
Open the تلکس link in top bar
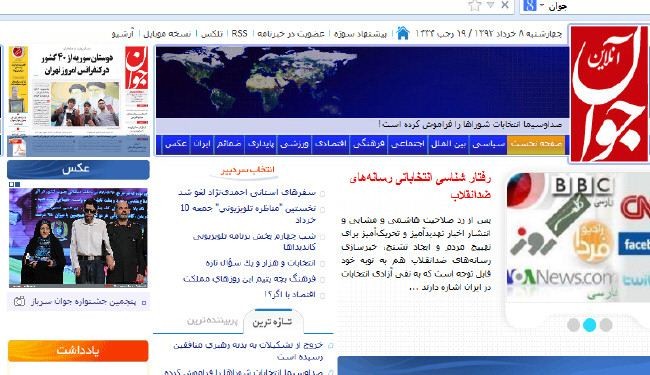(x=212, y=34)
